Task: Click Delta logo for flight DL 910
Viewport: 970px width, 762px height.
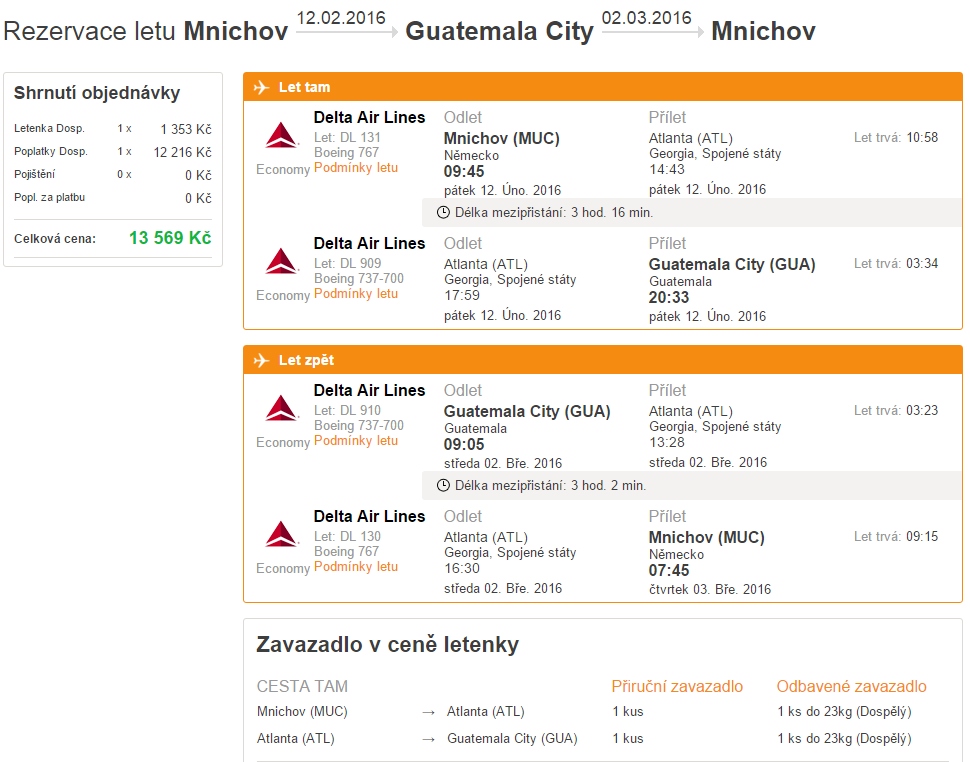Action: point(282,408)
